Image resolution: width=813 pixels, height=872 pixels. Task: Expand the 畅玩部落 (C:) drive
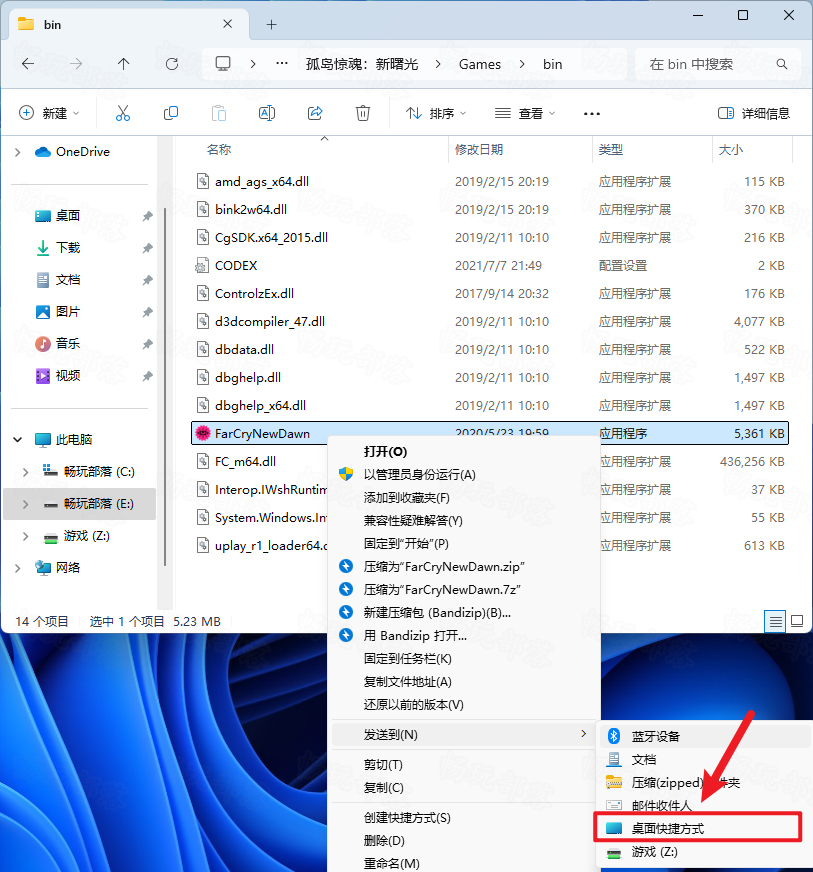(x=25, y=472)
